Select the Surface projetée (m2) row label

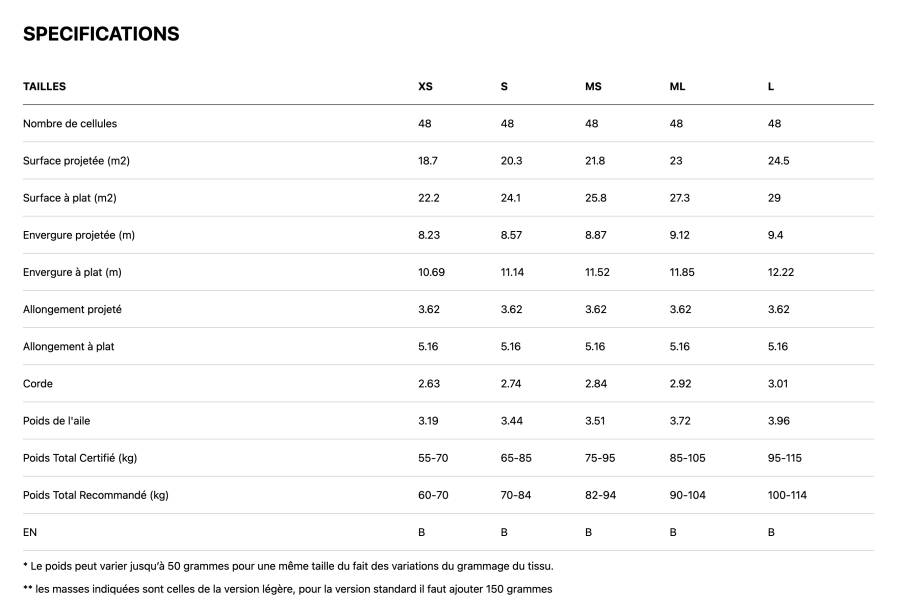(x=76, y=161)
